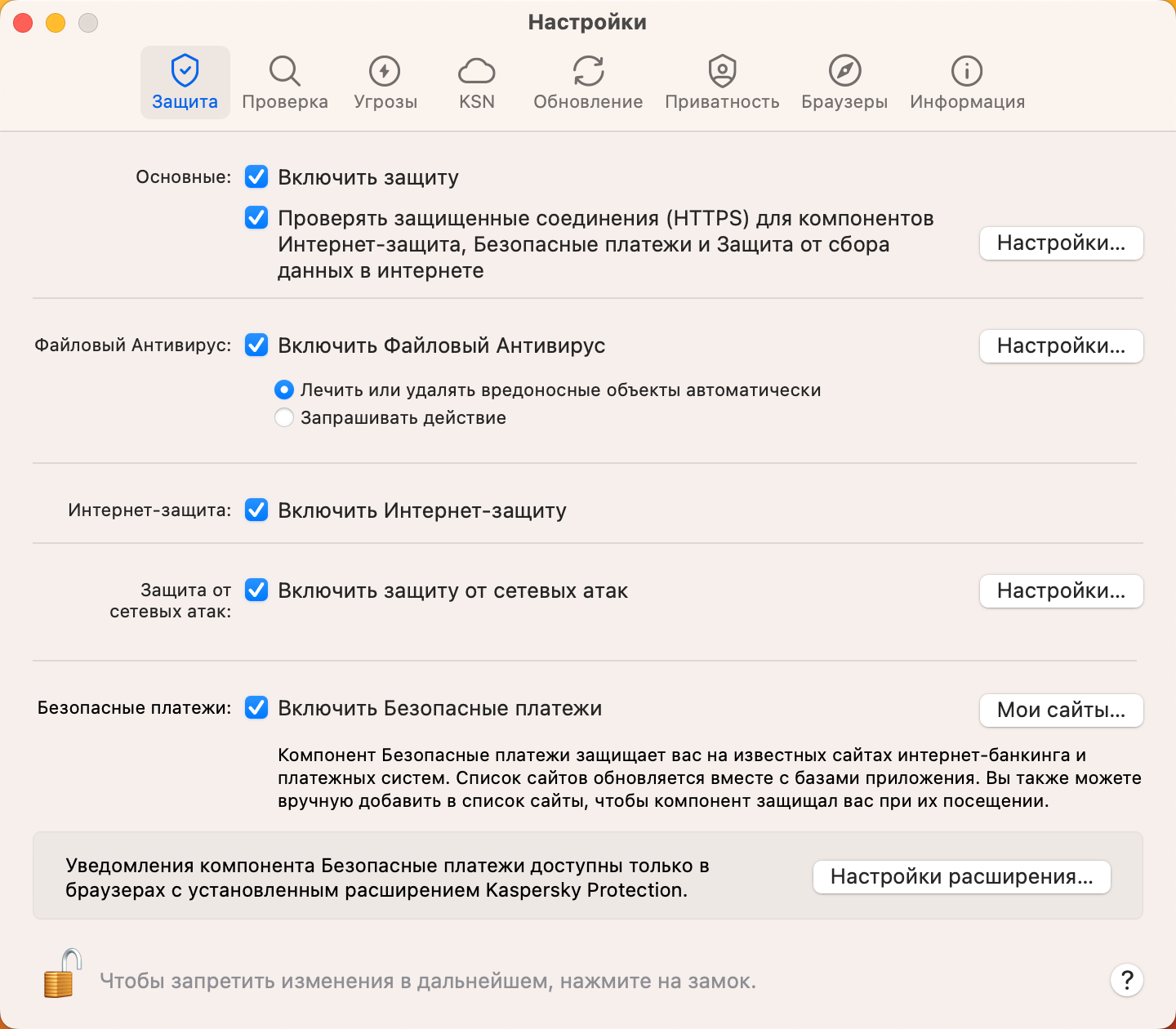
Task: Click the Мои сайты button
Action: click(x=1061, y=710)
